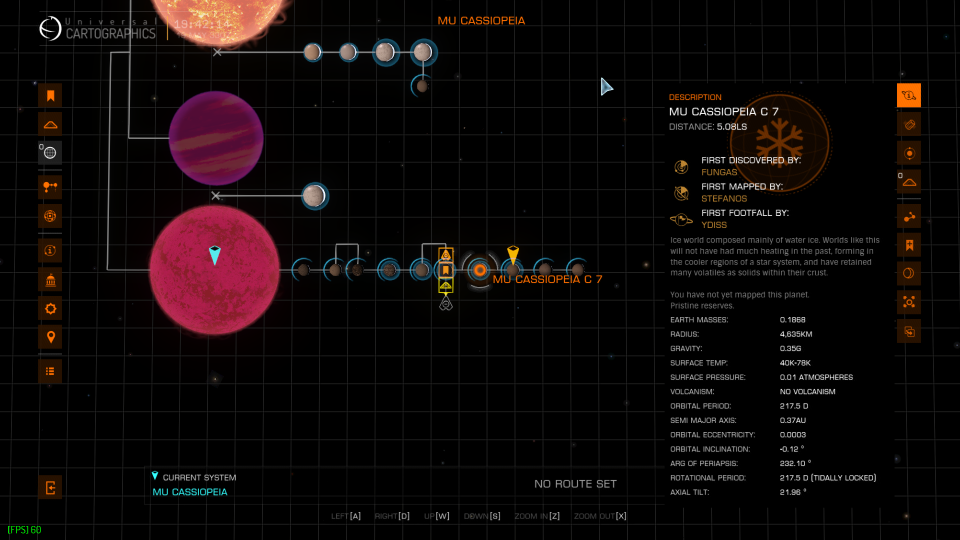The height and width of the screenshot is (540, 960).
Task: Exit the system map via exit icon
Action: coord(50,487)
